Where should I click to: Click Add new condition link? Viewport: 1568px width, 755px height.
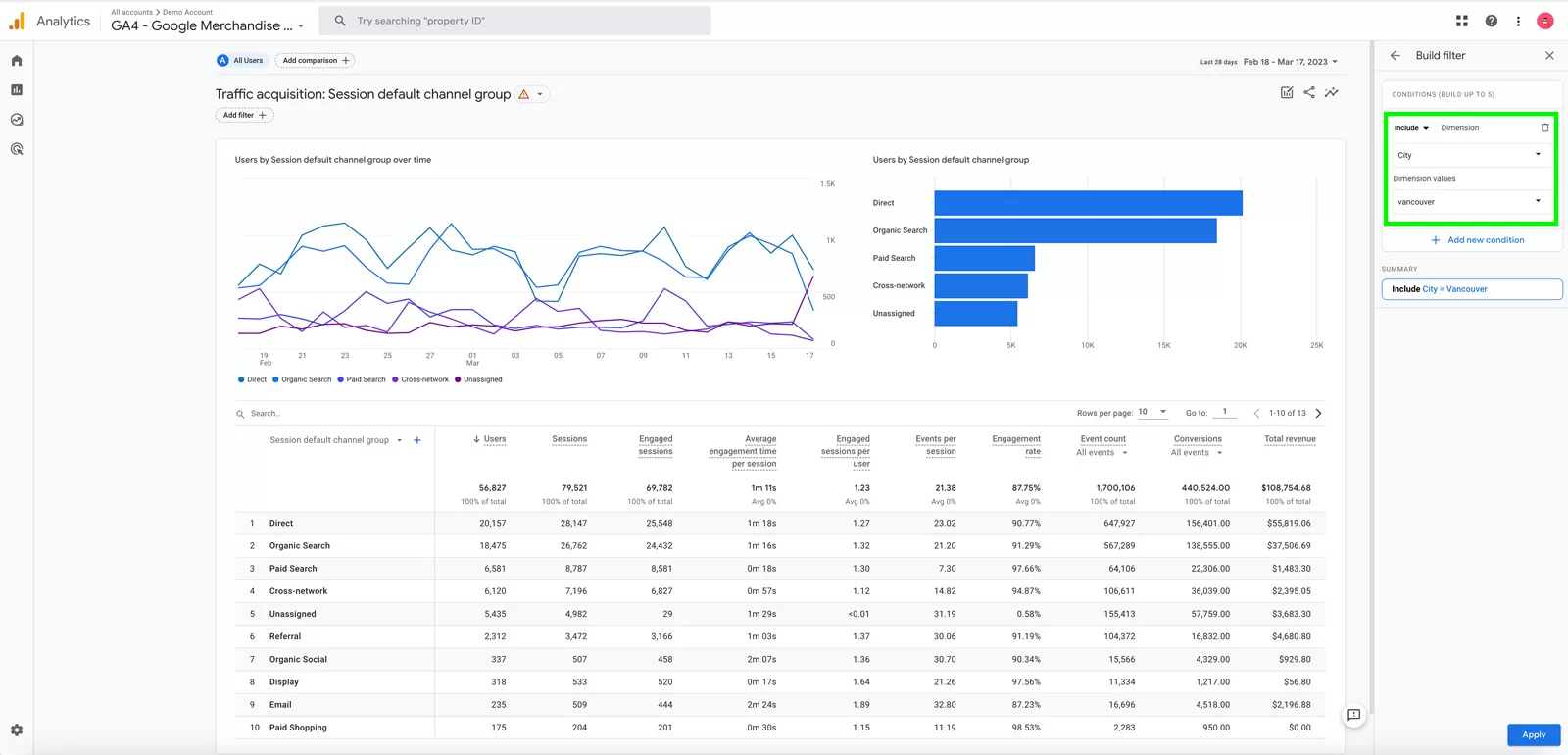click(1478, 240)
